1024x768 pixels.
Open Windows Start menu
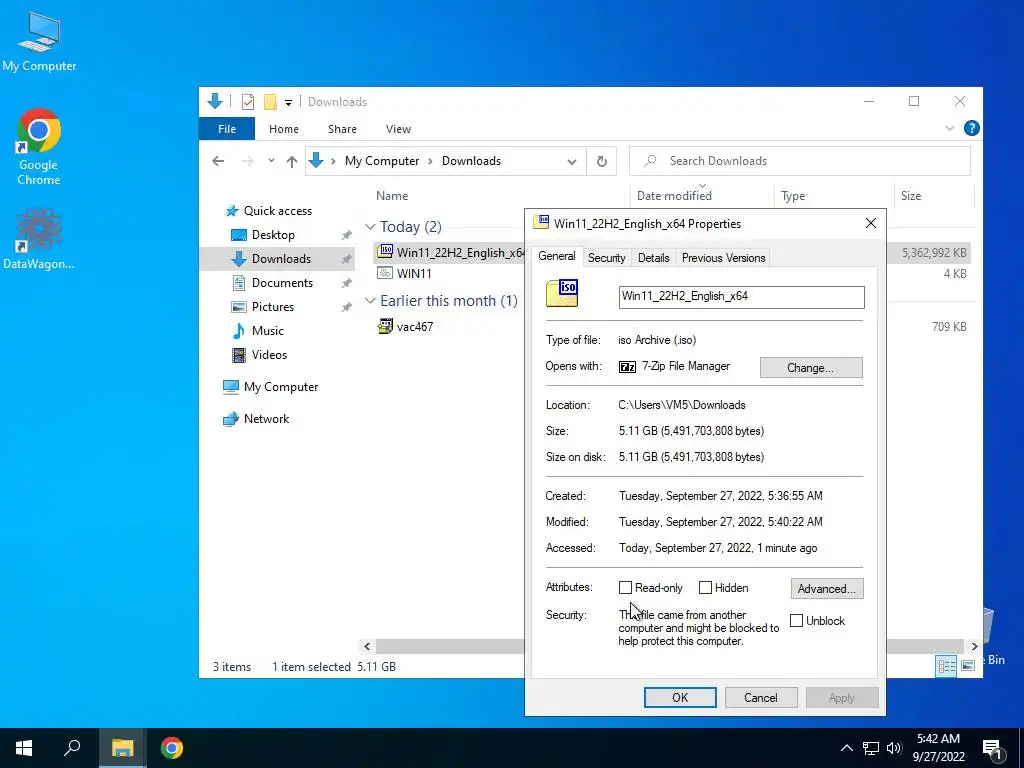[x=24, y=748]
